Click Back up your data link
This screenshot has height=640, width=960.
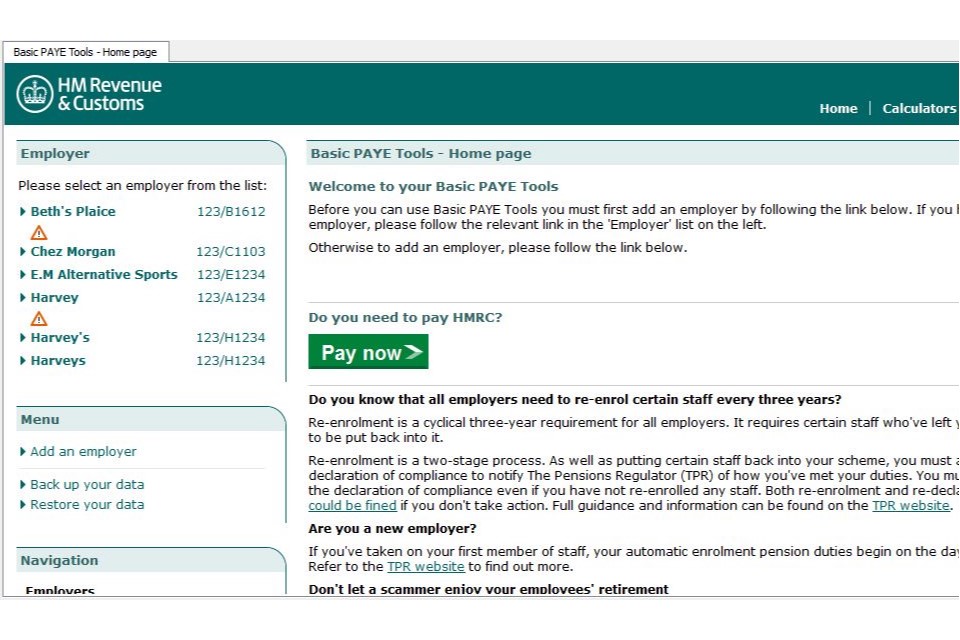(x=87, y=485)
